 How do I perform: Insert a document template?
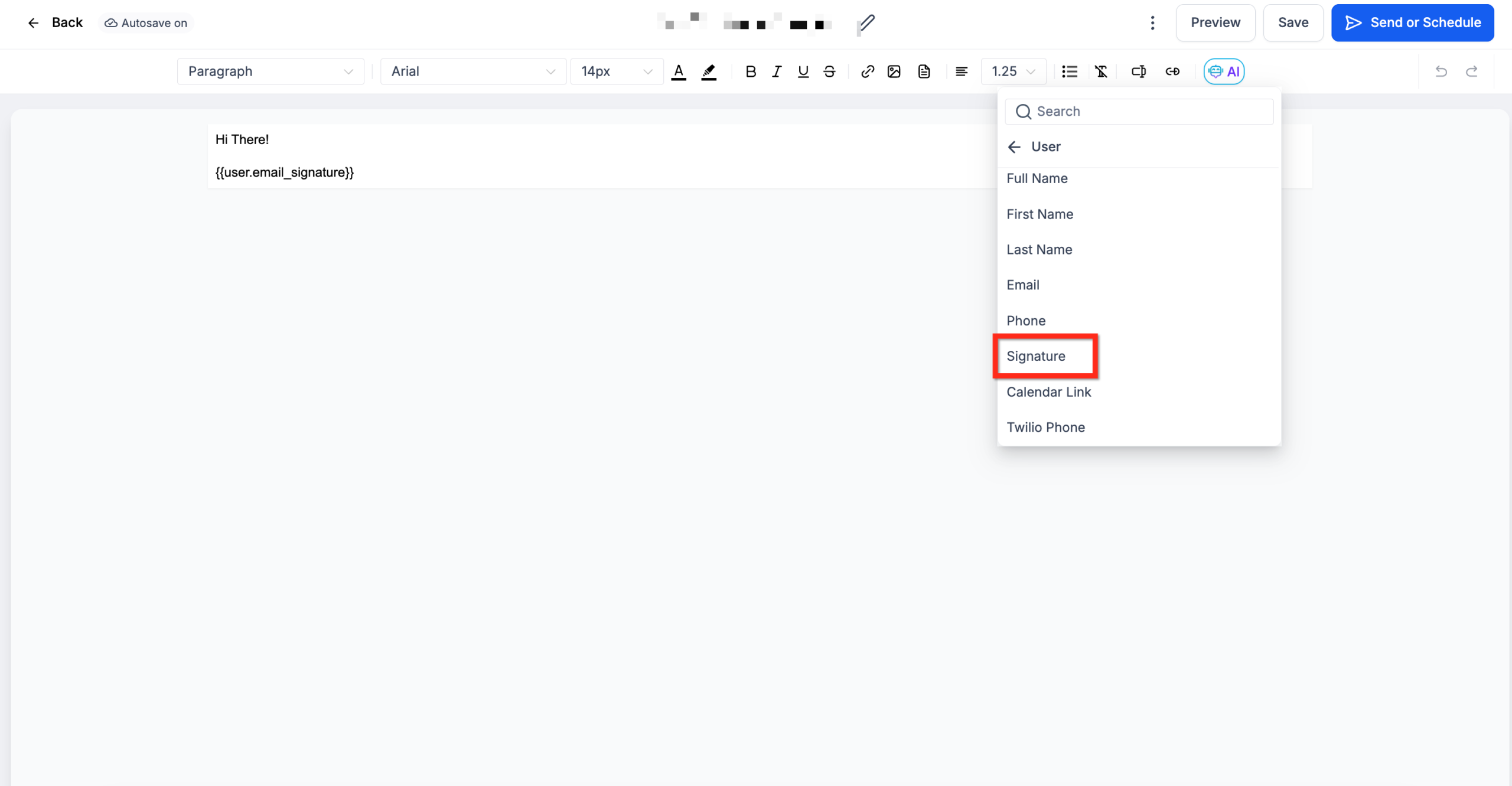click(924, 71)
